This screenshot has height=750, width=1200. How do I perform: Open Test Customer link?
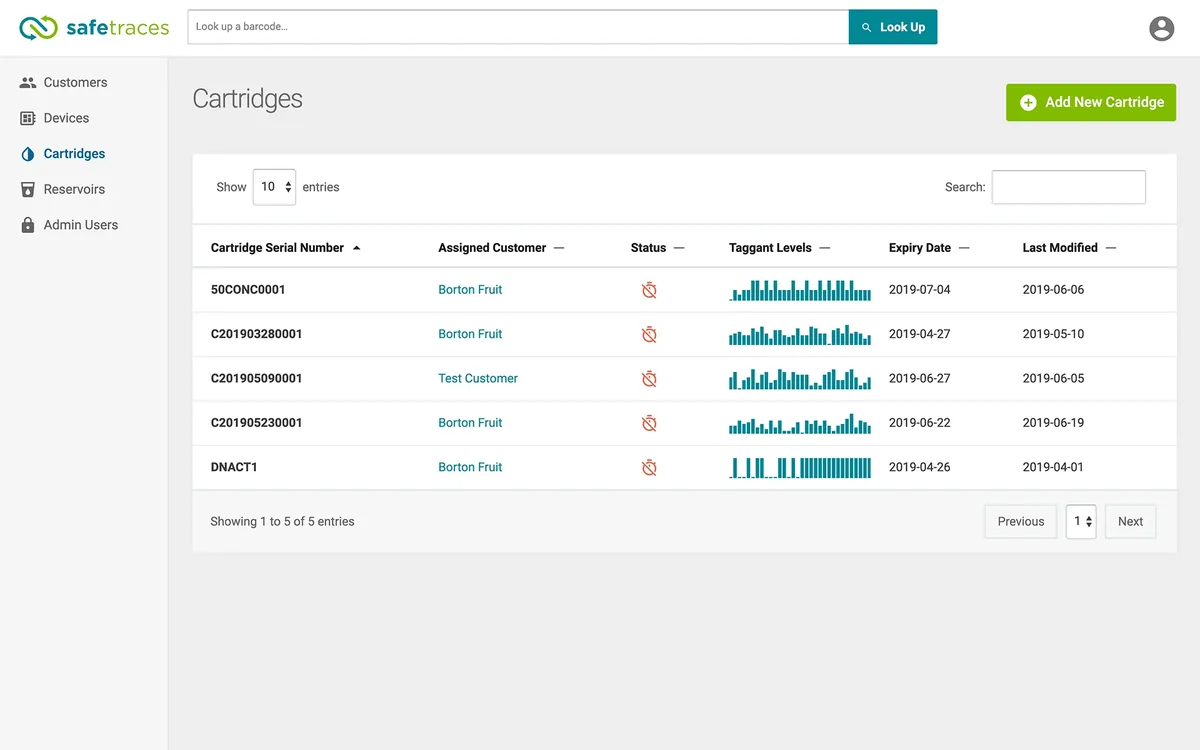coord(478,379)
